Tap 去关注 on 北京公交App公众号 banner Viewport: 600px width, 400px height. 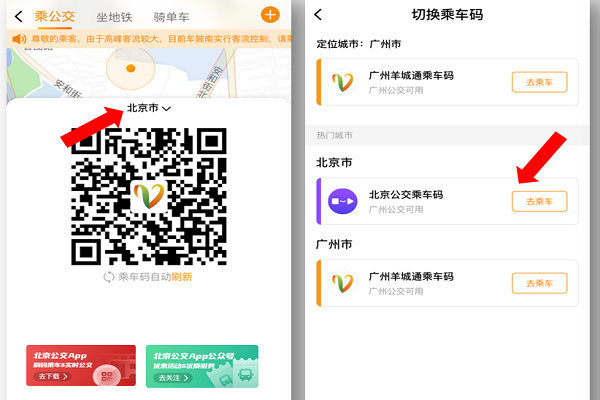pyautogui.click(x=173, y=378)
